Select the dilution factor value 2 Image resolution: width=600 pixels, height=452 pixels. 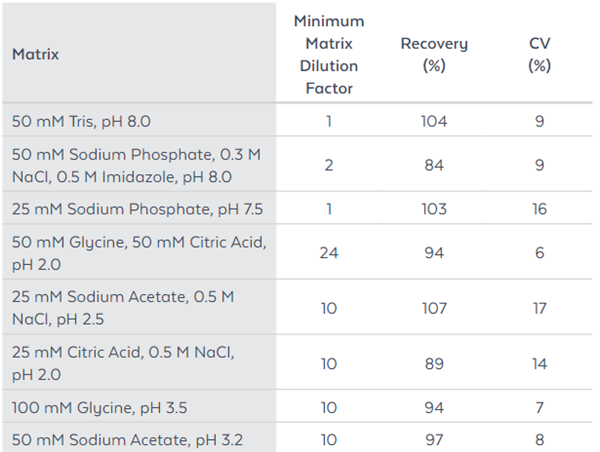pos(329,165)
